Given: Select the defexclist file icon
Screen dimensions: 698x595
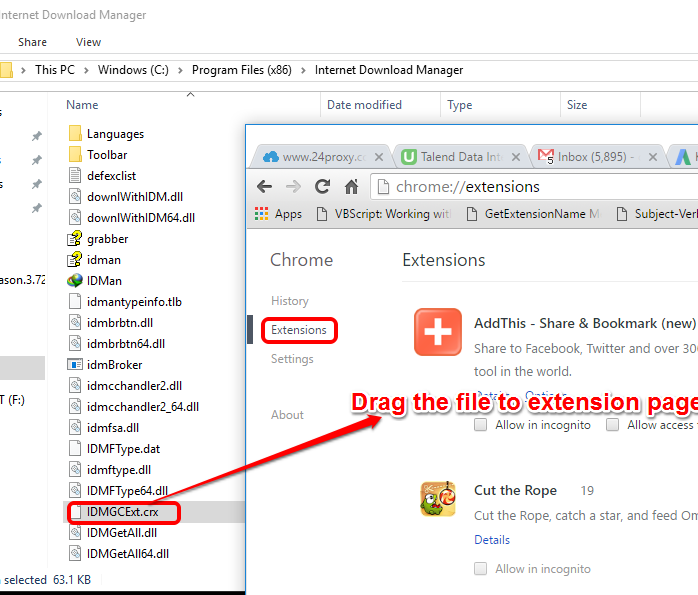Looking at the screenshot, I should (x=75, y=175).
